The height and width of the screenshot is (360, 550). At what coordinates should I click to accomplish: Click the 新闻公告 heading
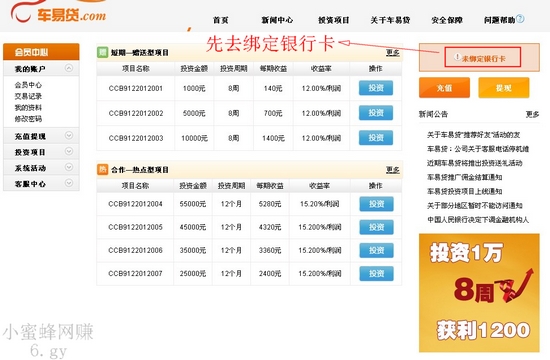pos(433,114)
